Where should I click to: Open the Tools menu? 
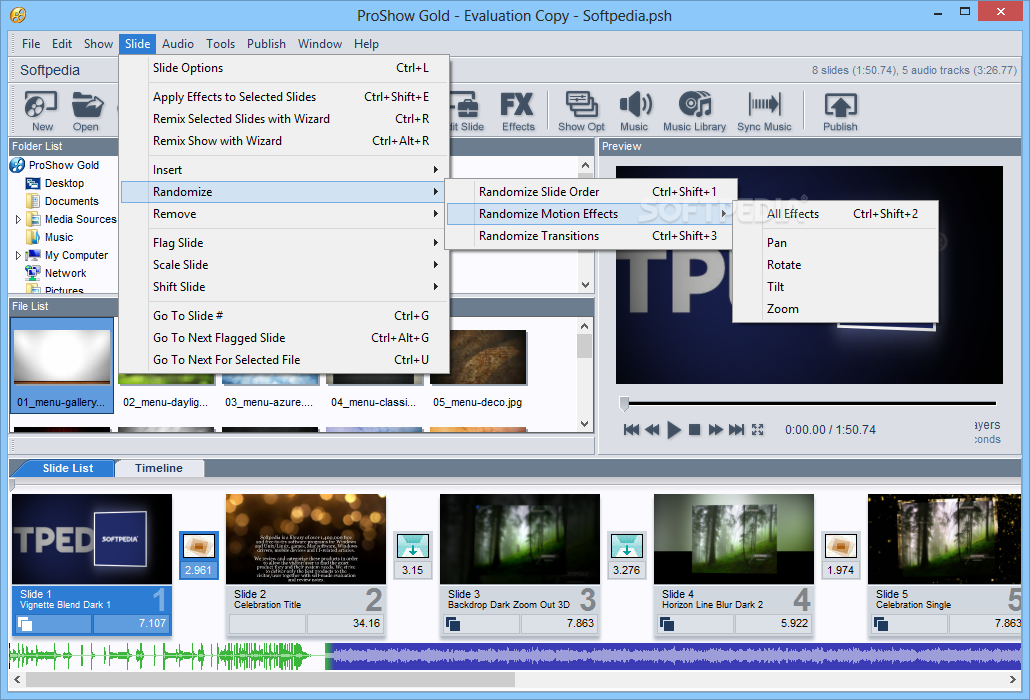click(x=220, y=44)
